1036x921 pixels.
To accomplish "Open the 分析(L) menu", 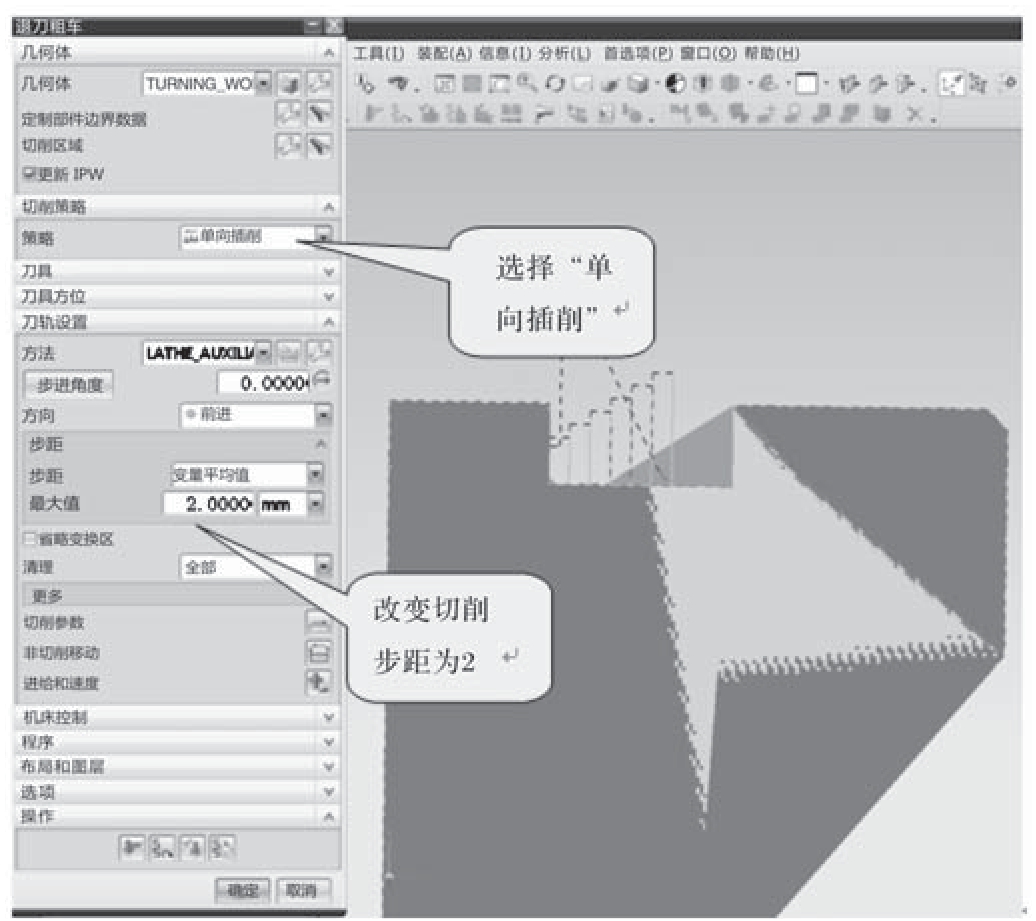I will (564, 54).
